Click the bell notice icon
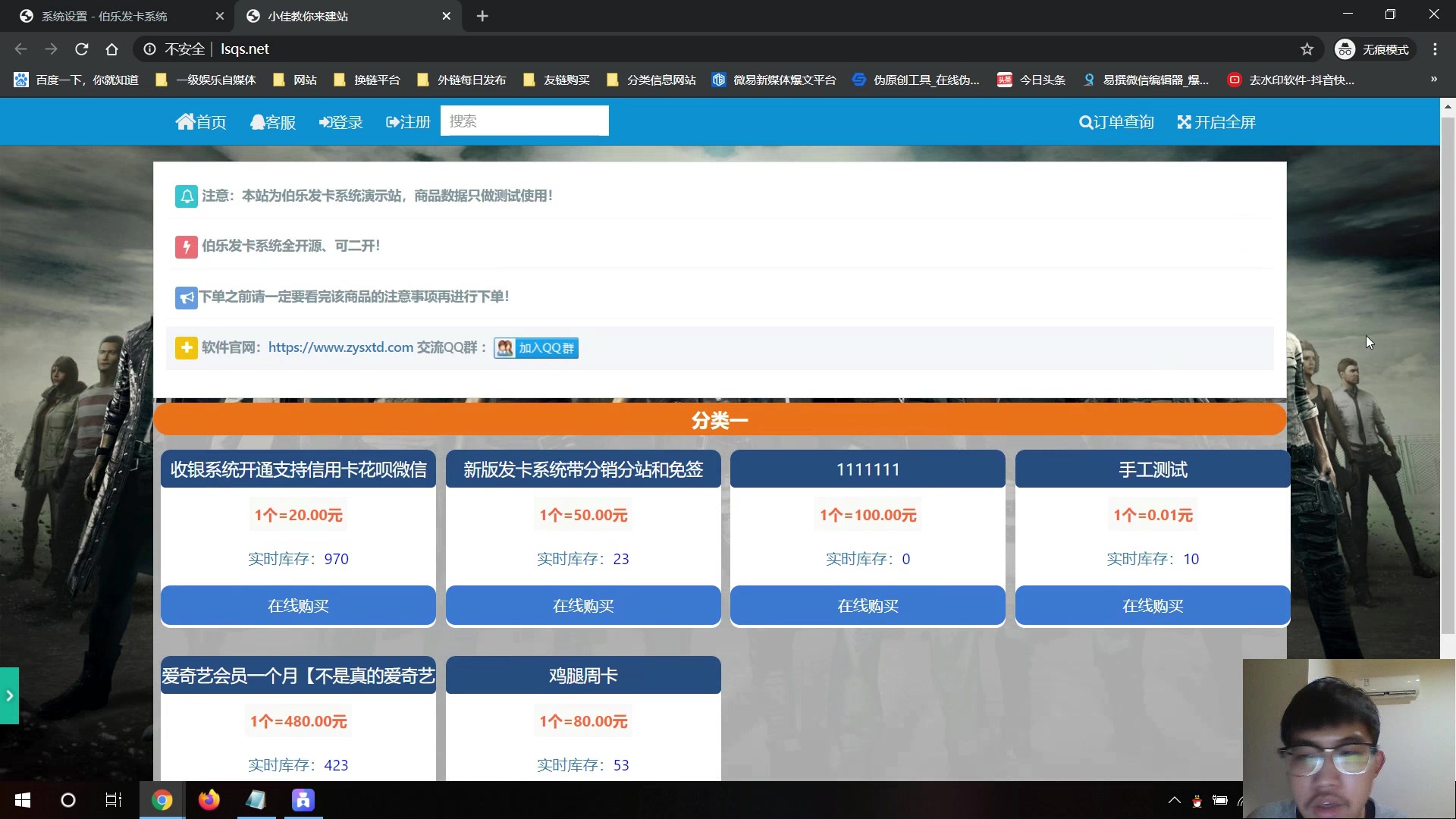Image resolution: width=1456 pixels, height=819 pixels. (x=186, y=196)
